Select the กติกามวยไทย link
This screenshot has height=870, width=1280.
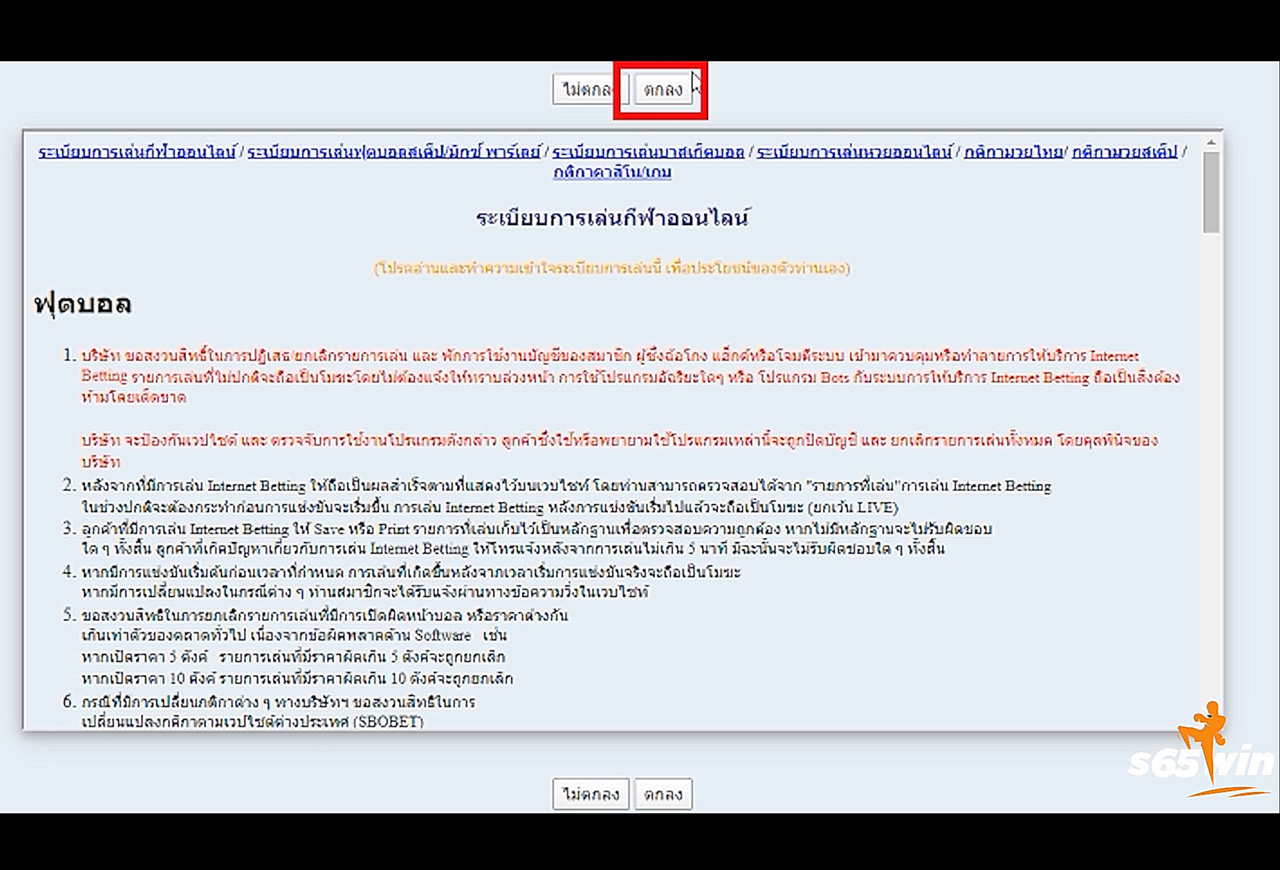(x=1015, y=152)
